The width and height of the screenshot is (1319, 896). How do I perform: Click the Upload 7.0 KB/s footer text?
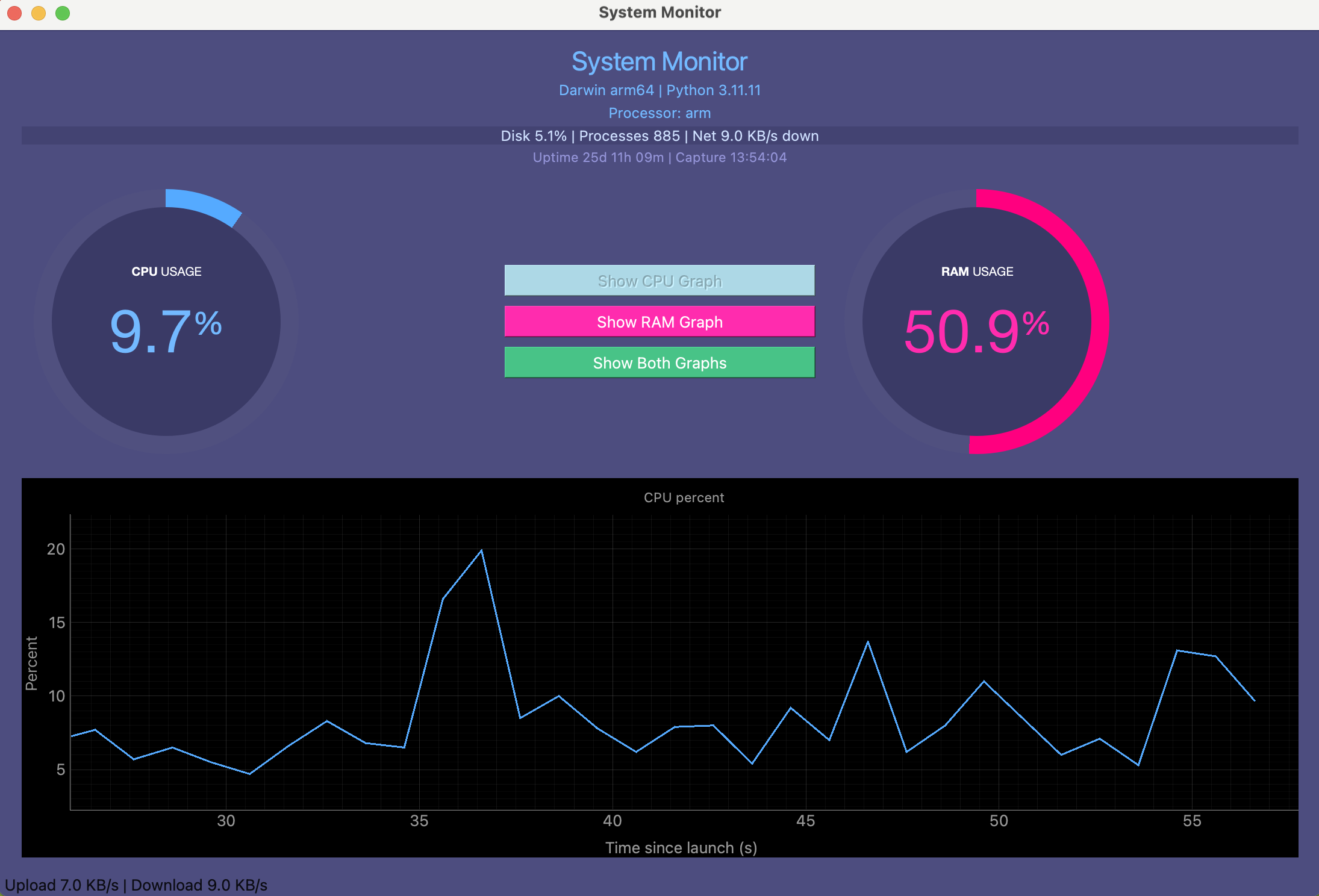pyautogui.click(x=134, y=884)
